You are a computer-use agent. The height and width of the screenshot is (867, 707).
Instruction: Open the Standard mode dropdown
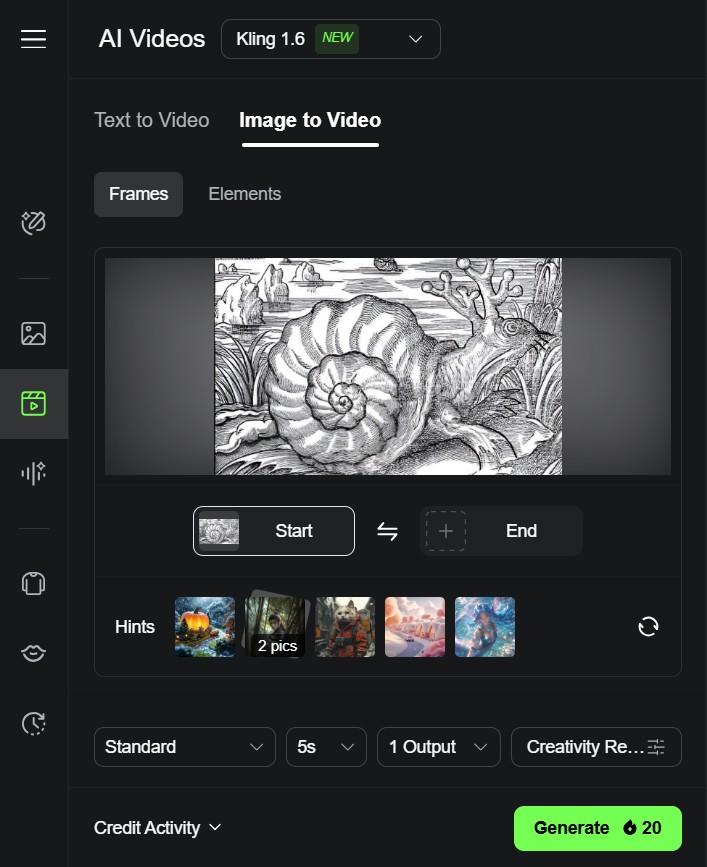[185, 747]
